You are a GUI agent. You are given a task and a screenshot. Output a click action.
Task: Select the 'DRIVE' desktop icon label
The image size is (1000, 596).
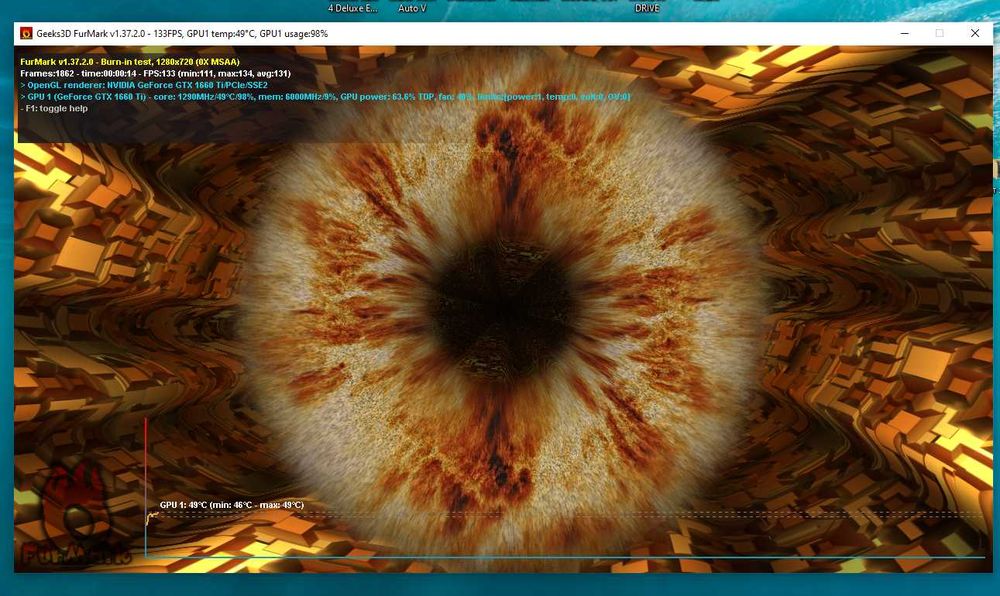[x=647, y=8]
